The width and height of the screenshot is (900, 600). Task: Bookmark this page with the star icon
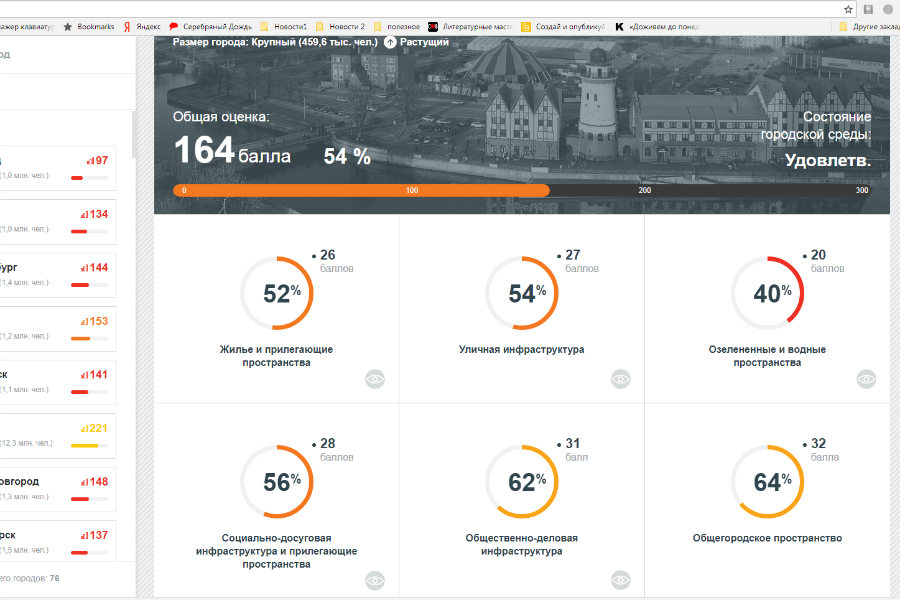[848, 9]
